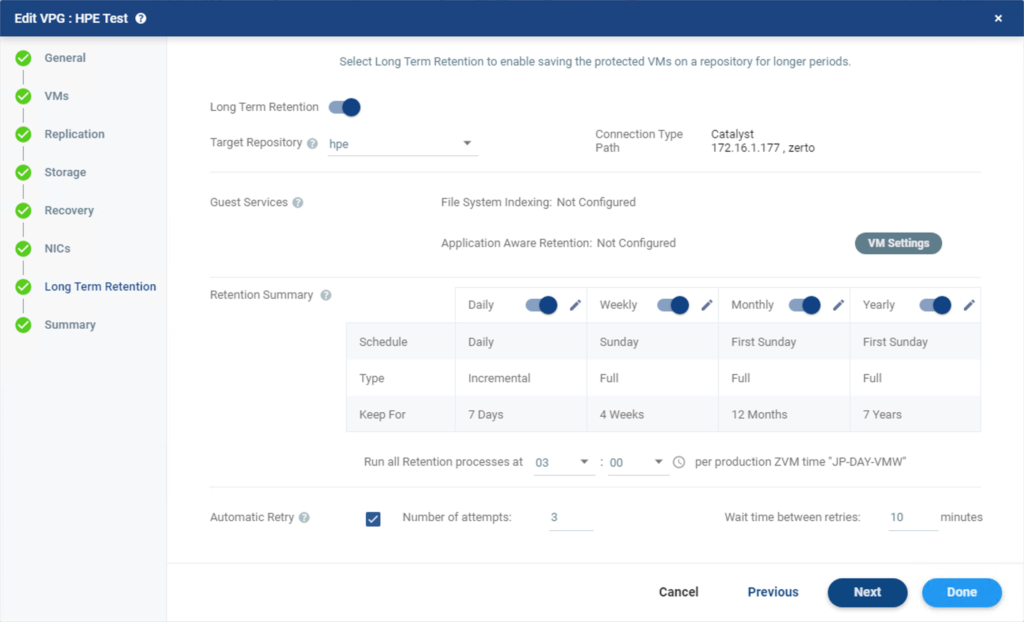Viewport: 1024px width, 622px height.
Task: Click the Cancel button
Action: pyautogui.click(x=679, y=592)
